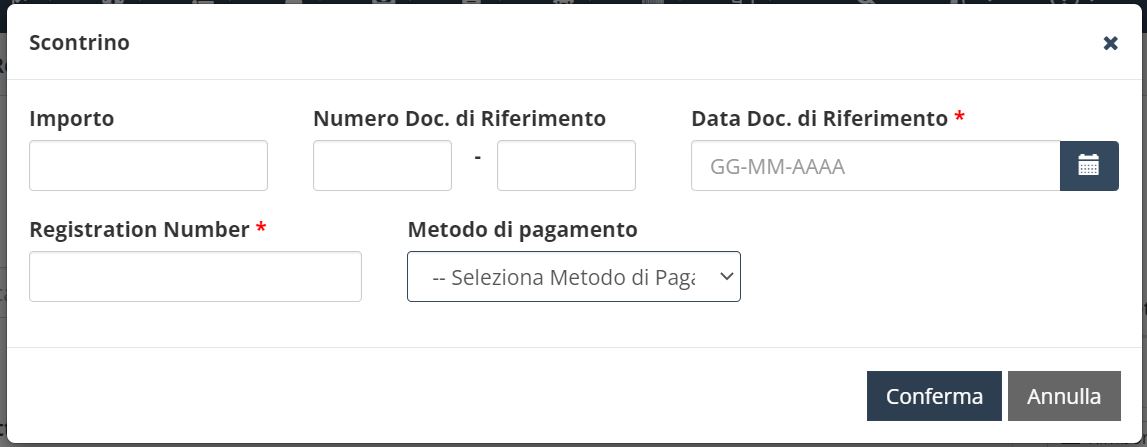This screenshot has height=447, width=1147.
Task: Focus the second Numero Doc. di Riferimento box
Action: (566, 165)
